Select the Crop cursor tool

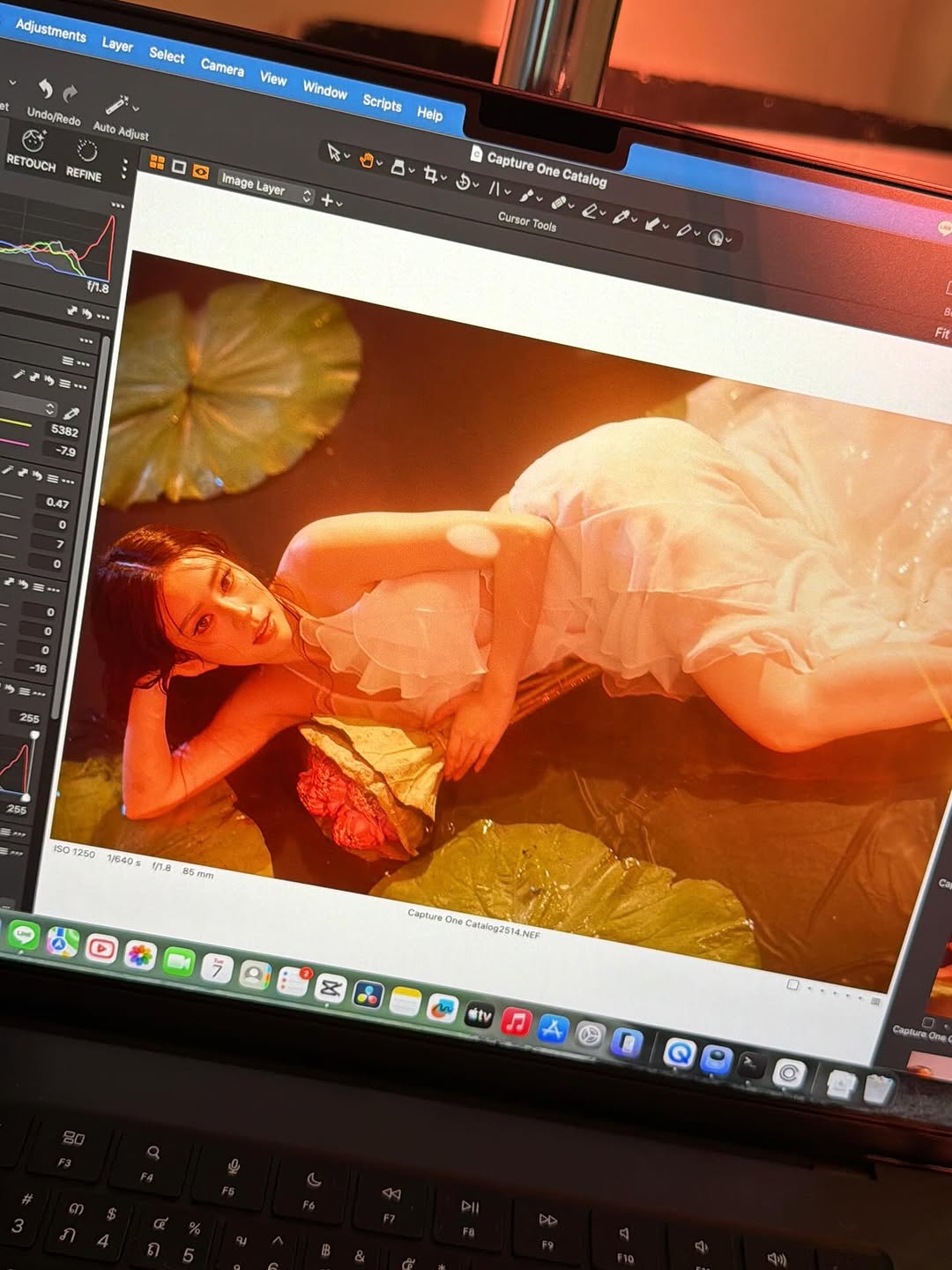(x=430, y=173)
